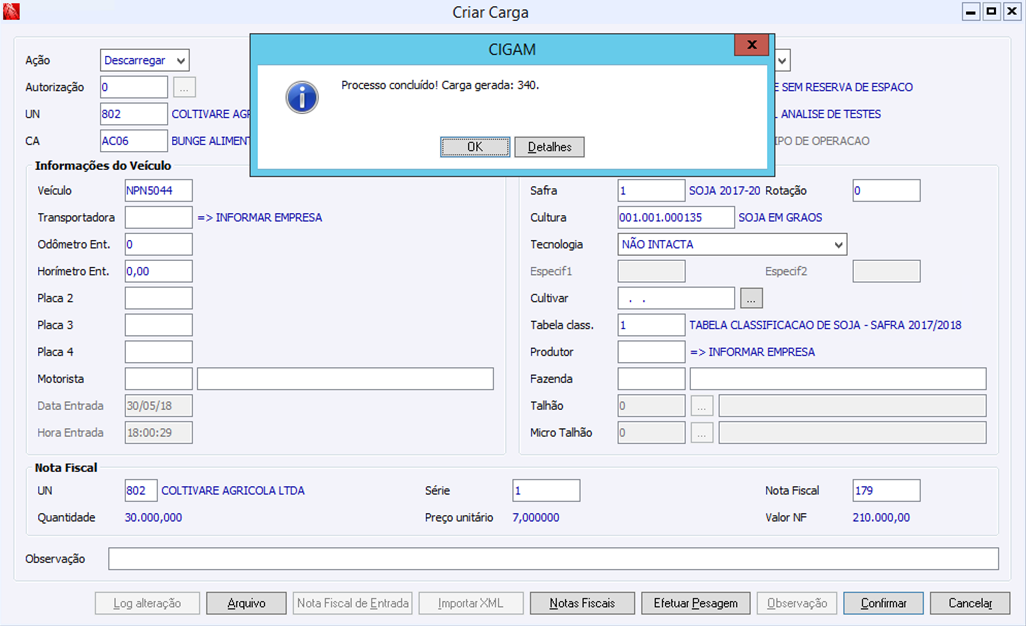
Task: Click the Especif2 field
Action: click(887, 271)
